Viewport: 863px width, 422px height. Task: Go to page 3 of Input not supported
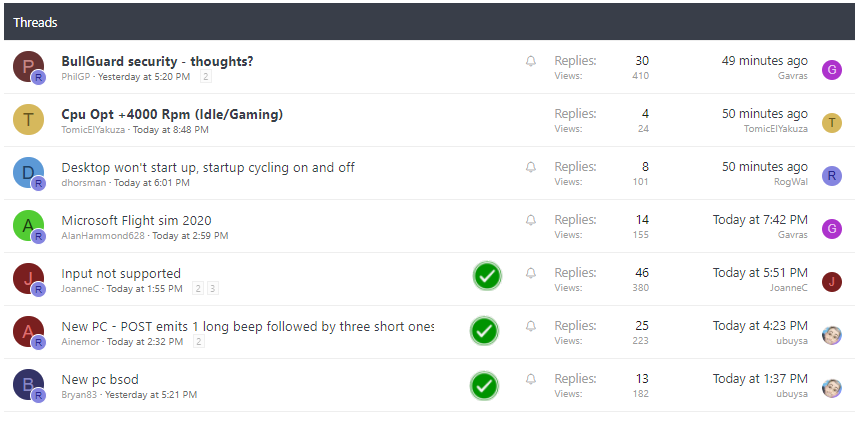coord(213,288)
